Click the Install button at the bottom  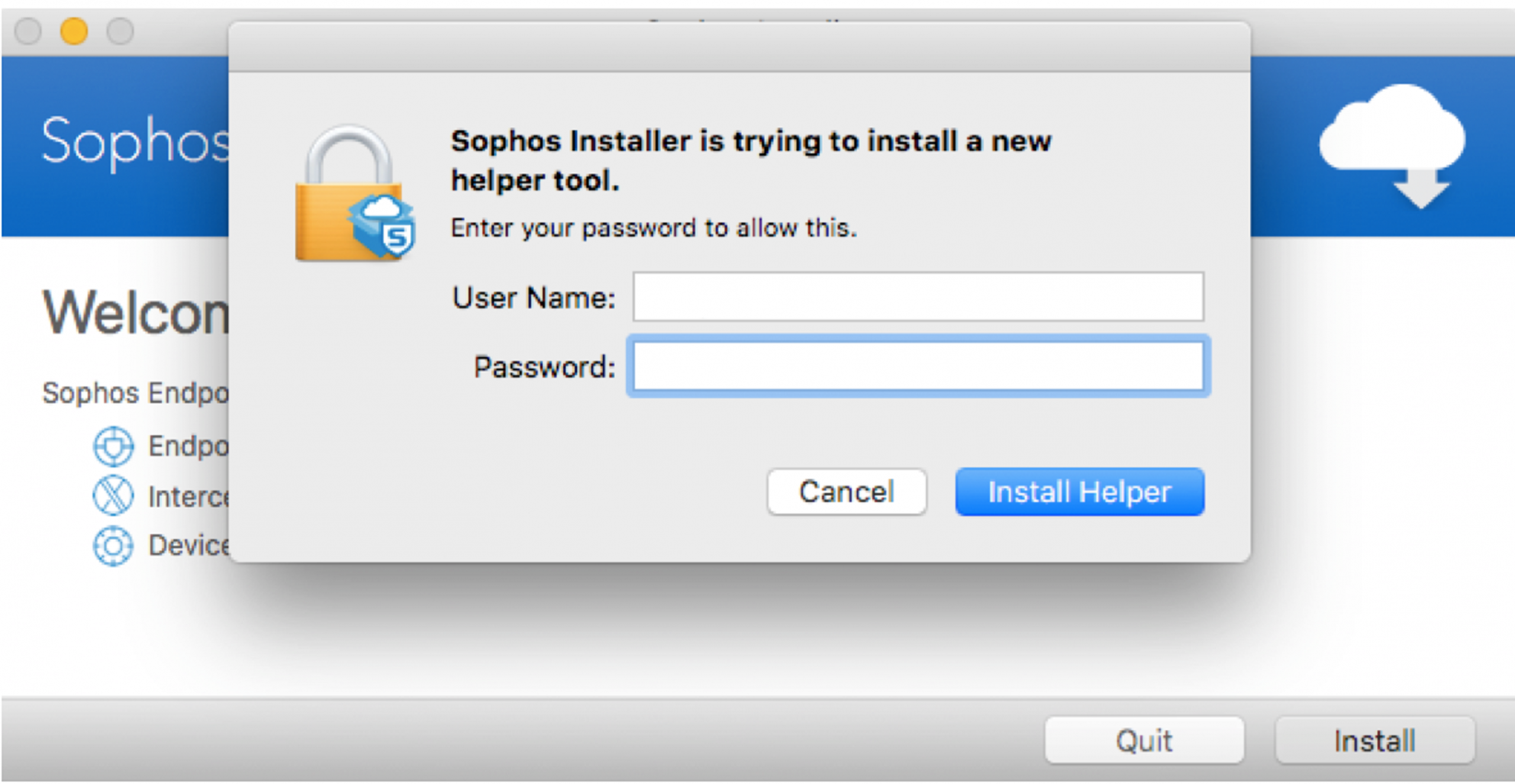[1375, 740]
